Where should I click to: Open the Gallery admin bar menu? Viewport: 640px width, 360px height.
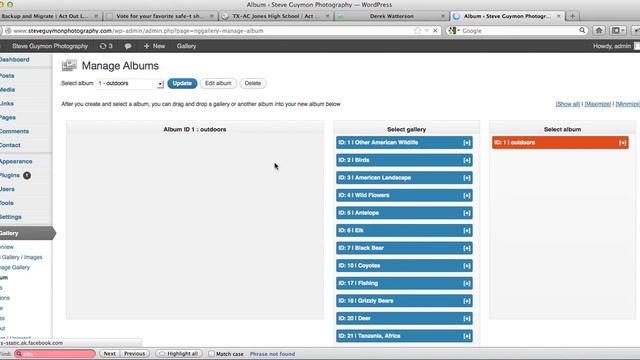186,46
